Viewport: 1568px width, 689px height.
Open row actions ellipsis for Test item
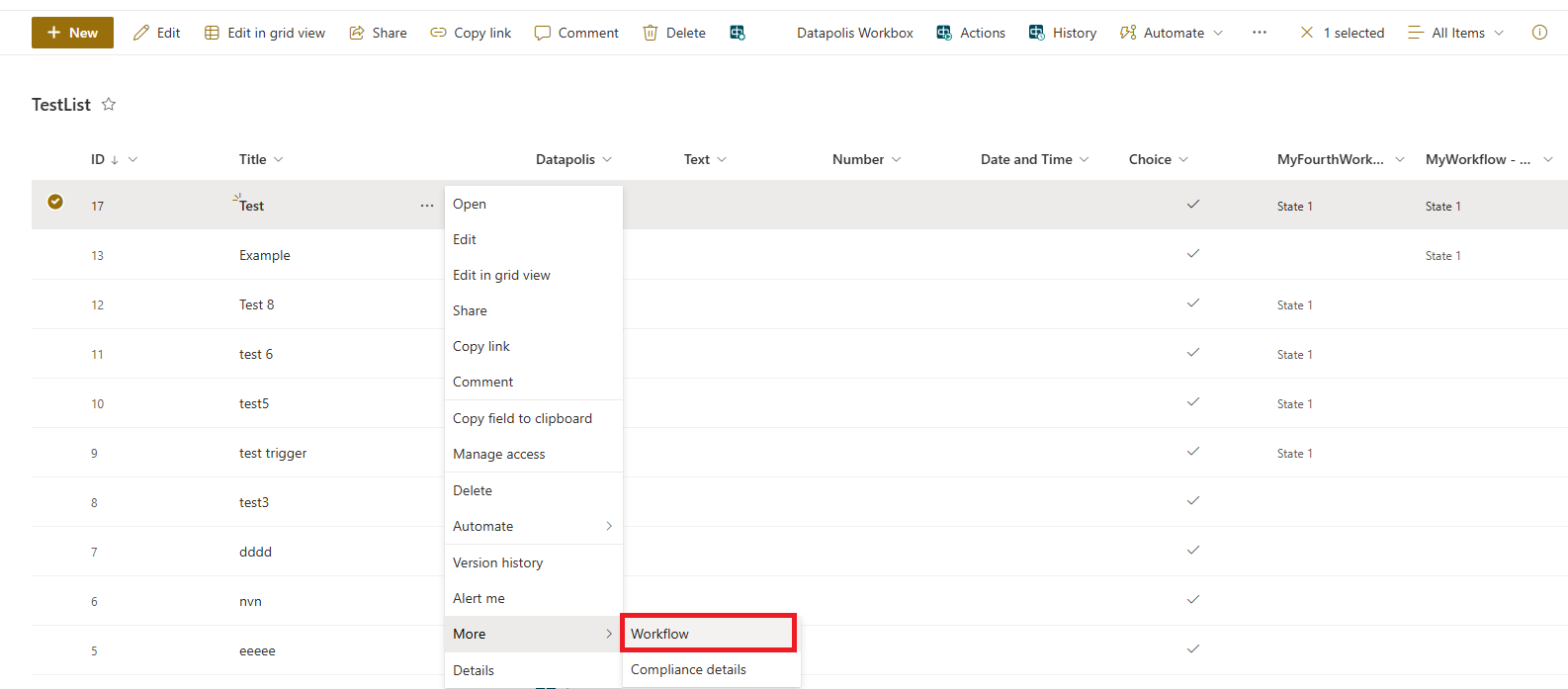pyautogui.click(x=427, y=206)
